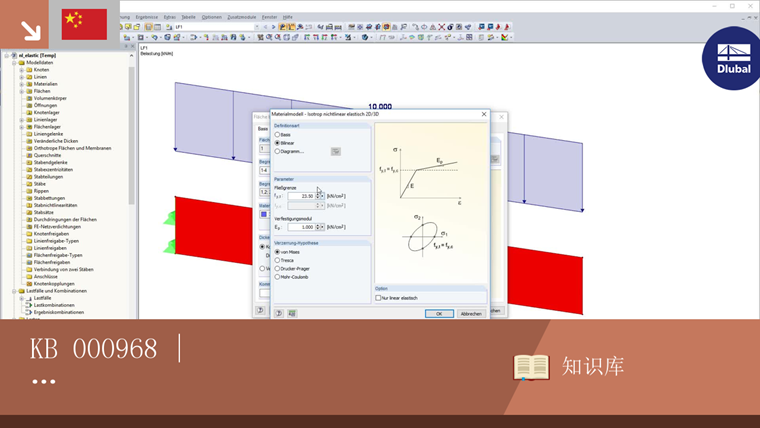Choose Mohr-Coulomb yield hypothesis
The width and height of the screenshot is (760, 428).
[277, 277]
